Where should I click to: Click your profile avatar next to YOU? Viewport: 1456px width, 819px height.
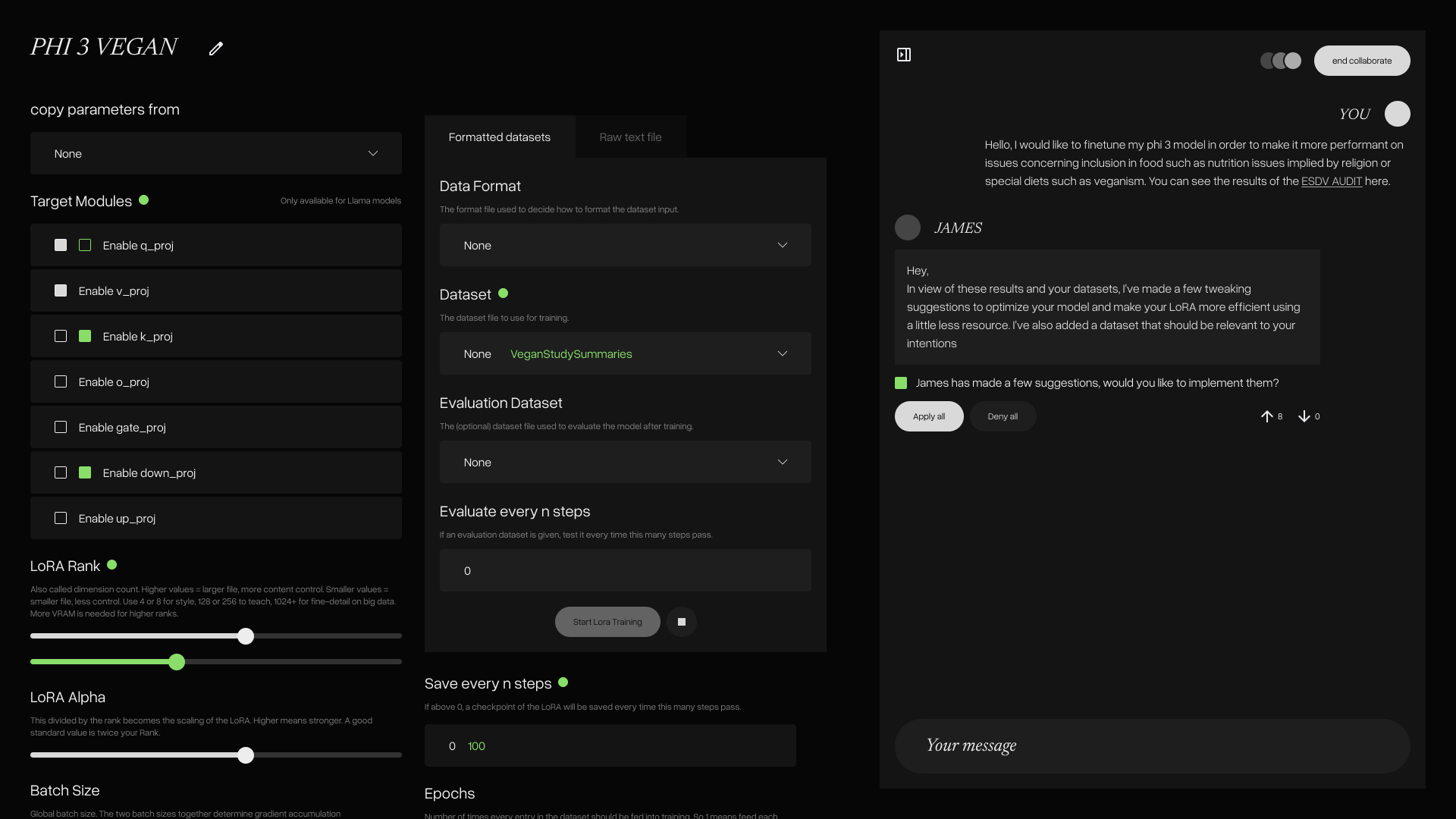pos(1397,114)
